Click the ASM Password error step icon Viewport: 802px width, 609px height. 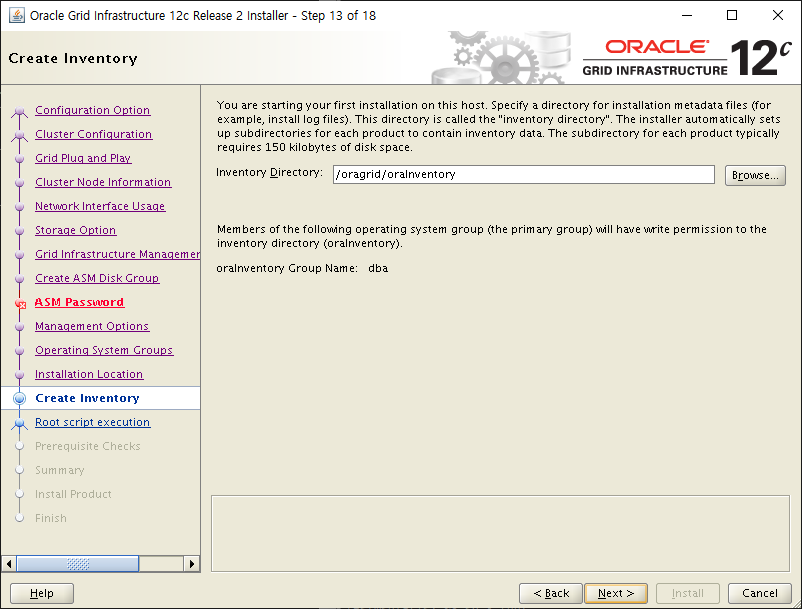pyautogui.click(x=20, y=303)
